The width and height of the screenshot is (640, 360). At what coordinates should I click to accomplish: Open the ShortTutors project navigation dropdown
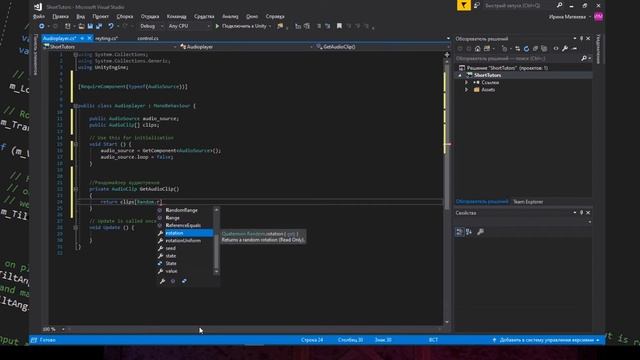[x=110, y=47]
